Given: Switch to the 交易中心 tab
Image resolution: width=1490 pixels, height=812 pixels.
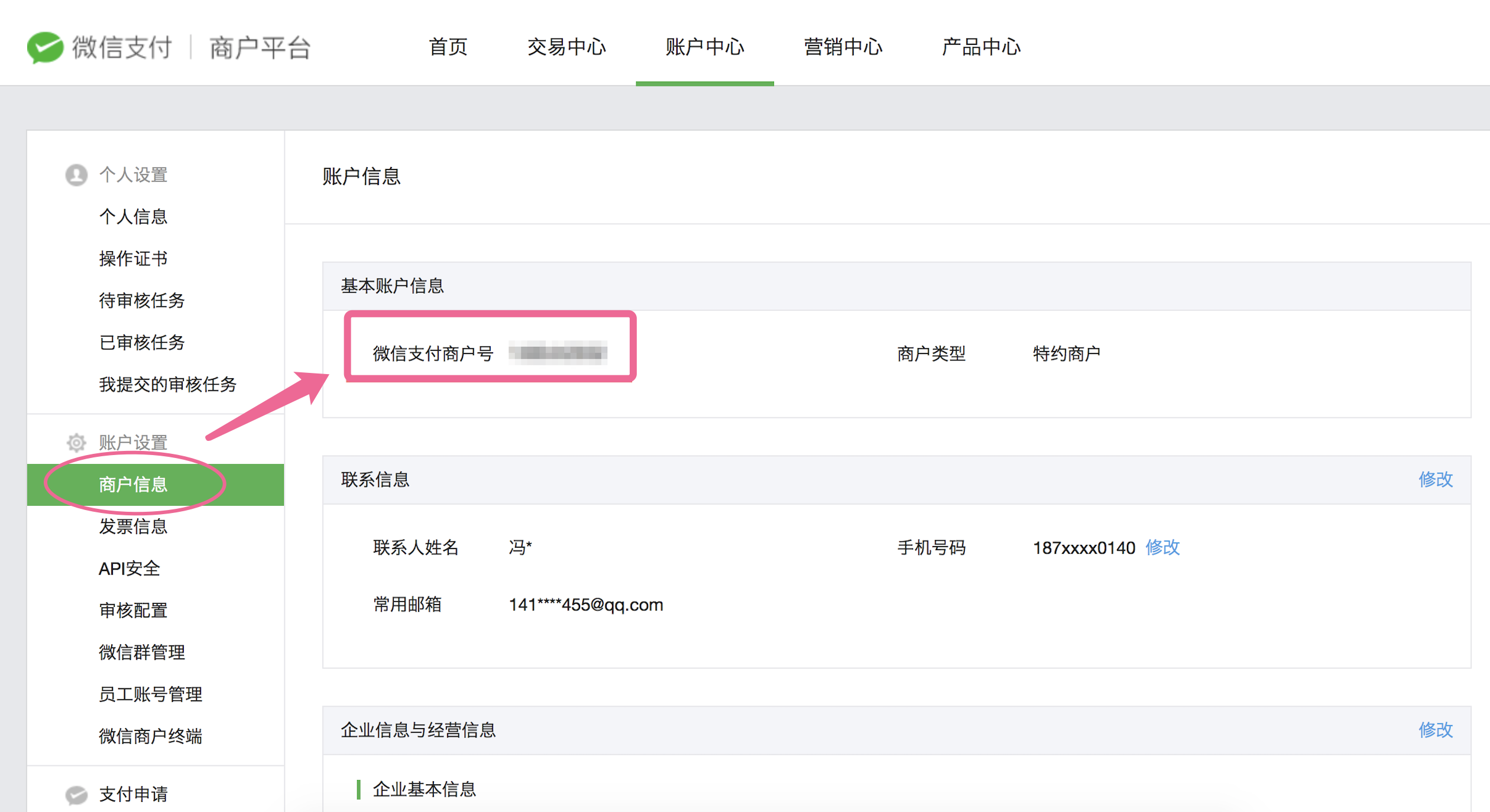Looking at the screenshot, I should click(x=566, y=47).
